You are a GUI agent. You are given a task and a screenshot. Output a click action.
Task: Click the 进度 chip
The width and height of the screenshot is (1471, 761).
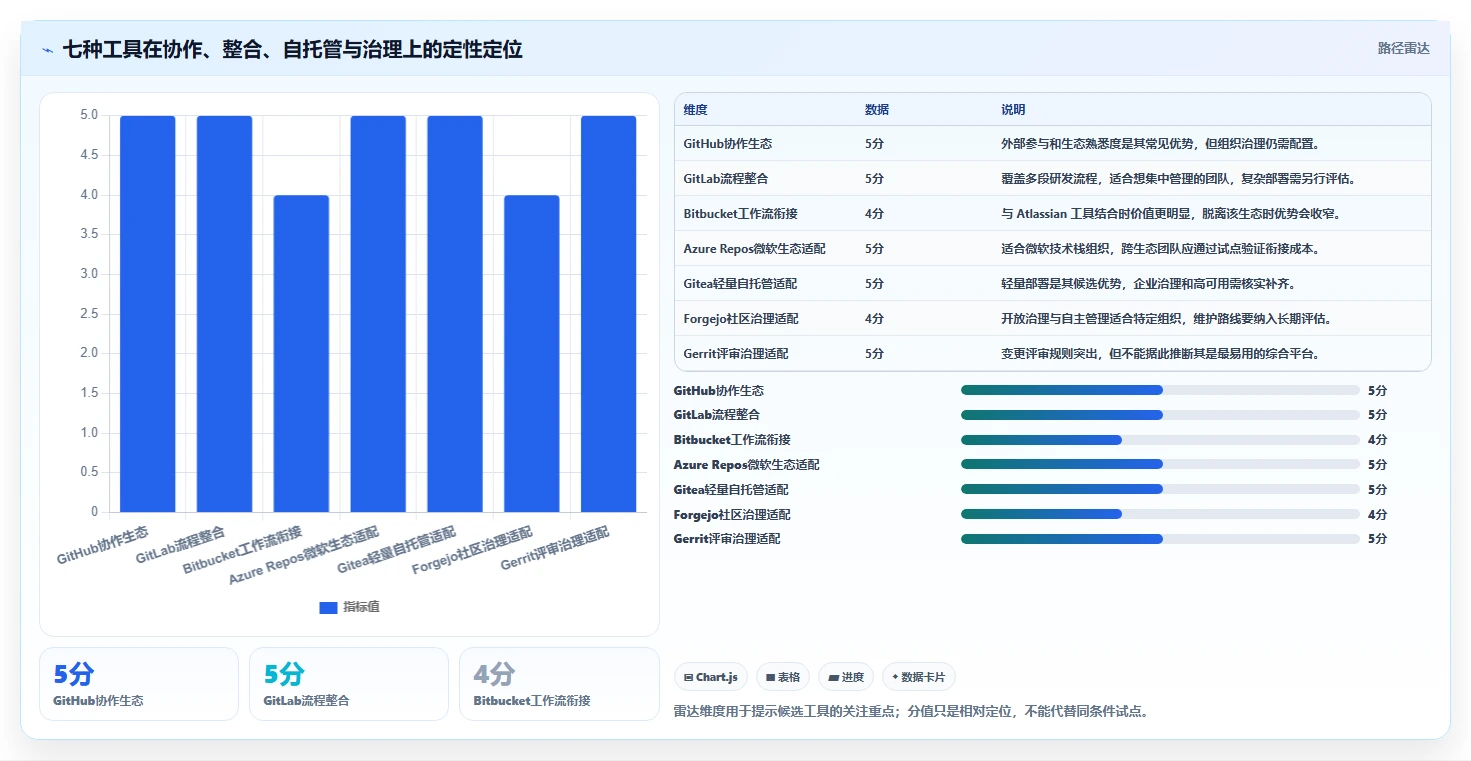(x=846, y=677)
